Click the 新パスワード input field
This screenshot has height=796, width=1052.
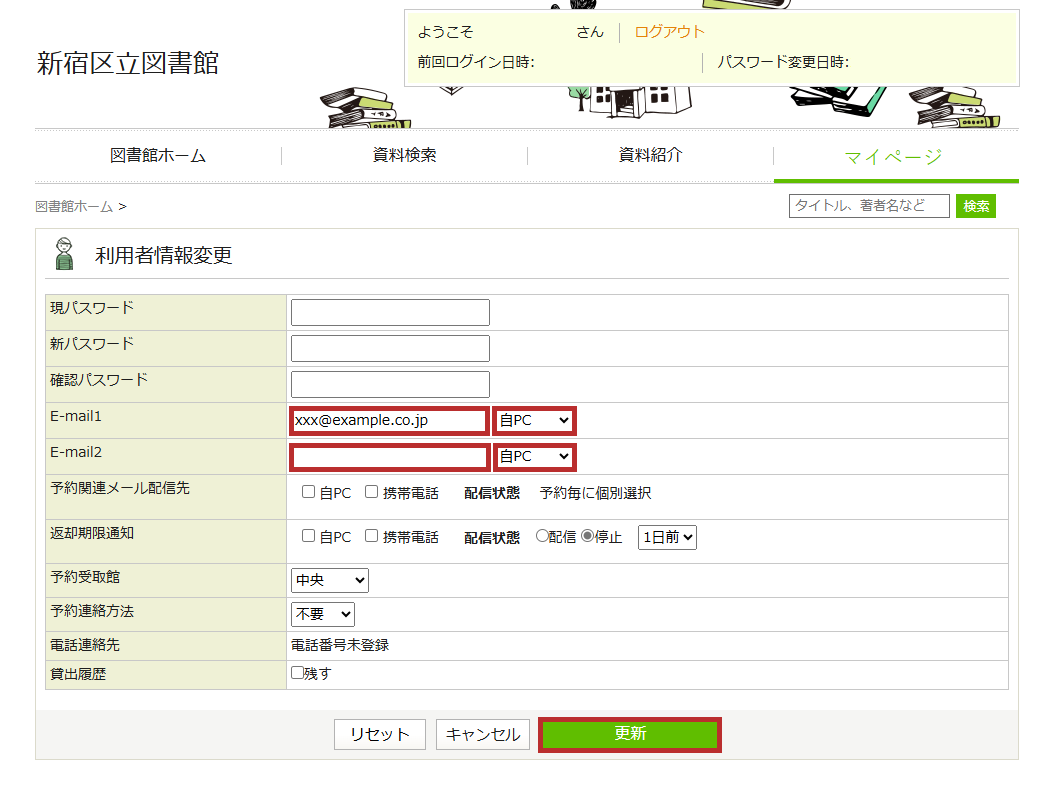390,348
